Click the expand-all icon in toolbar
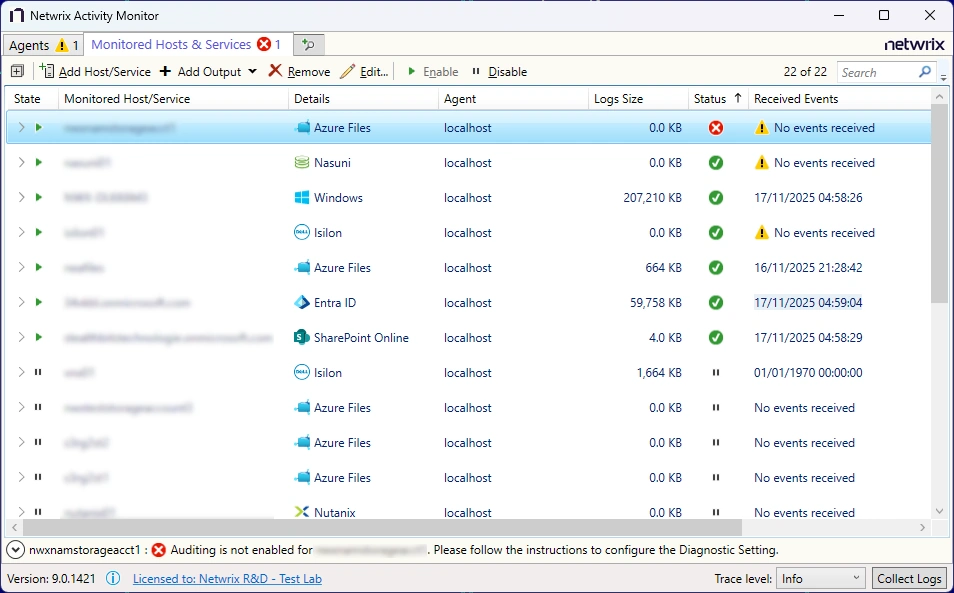This screenshot has height=593, width=954. (x=17, y=72)
